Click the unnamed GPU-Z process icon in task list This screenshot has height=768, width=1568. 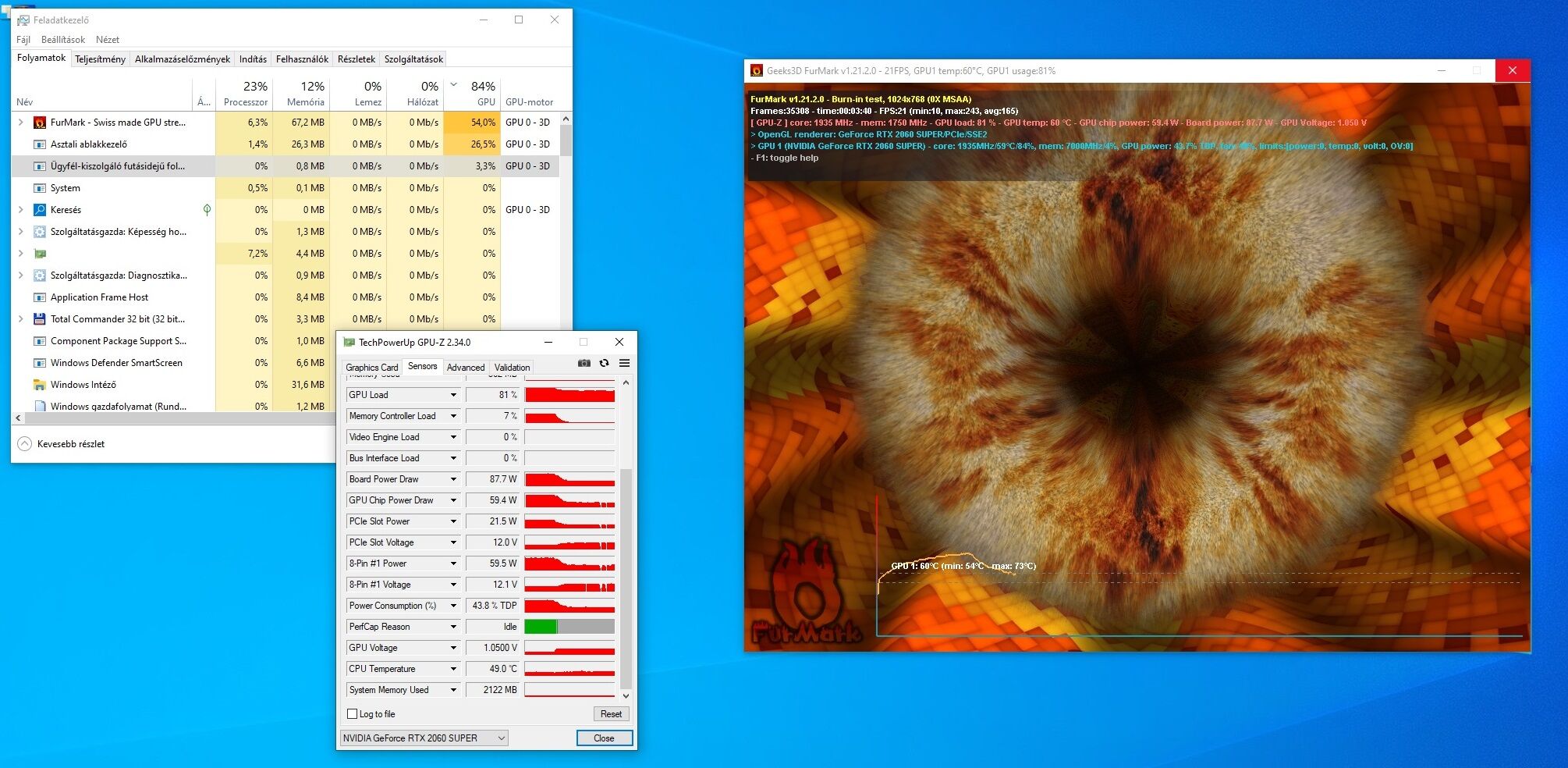coord(40,254)
